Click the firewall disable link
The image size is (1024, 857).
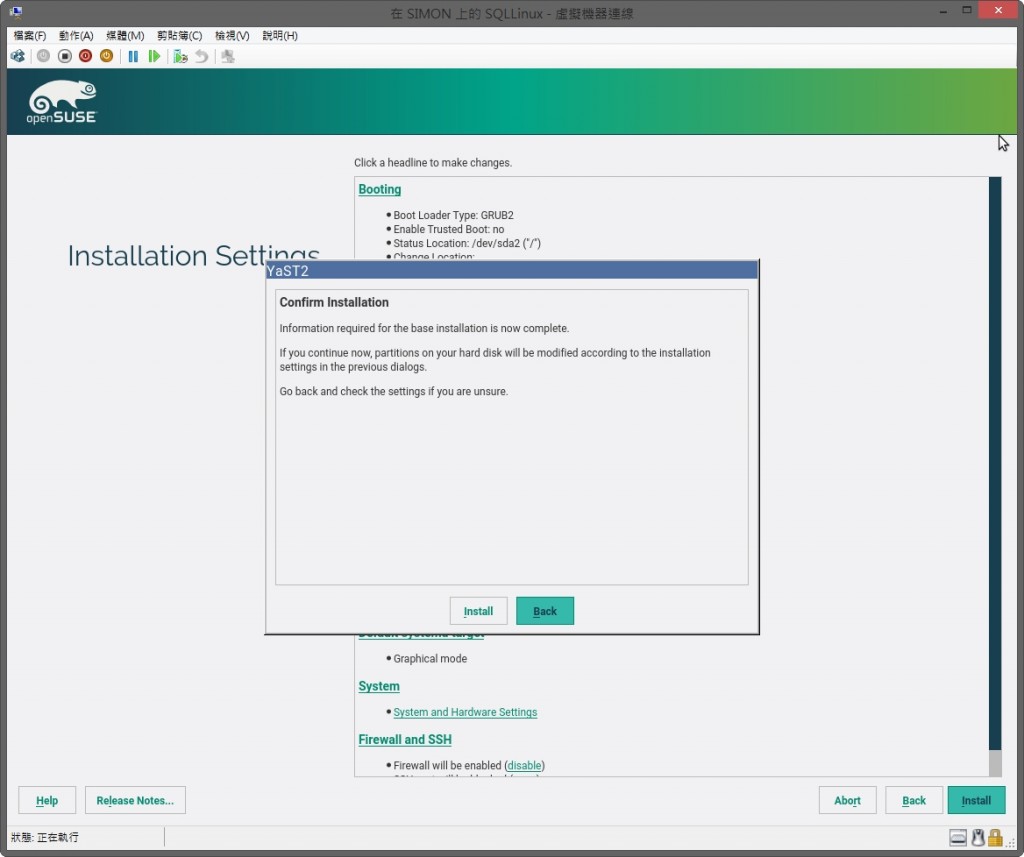(524, 766)
